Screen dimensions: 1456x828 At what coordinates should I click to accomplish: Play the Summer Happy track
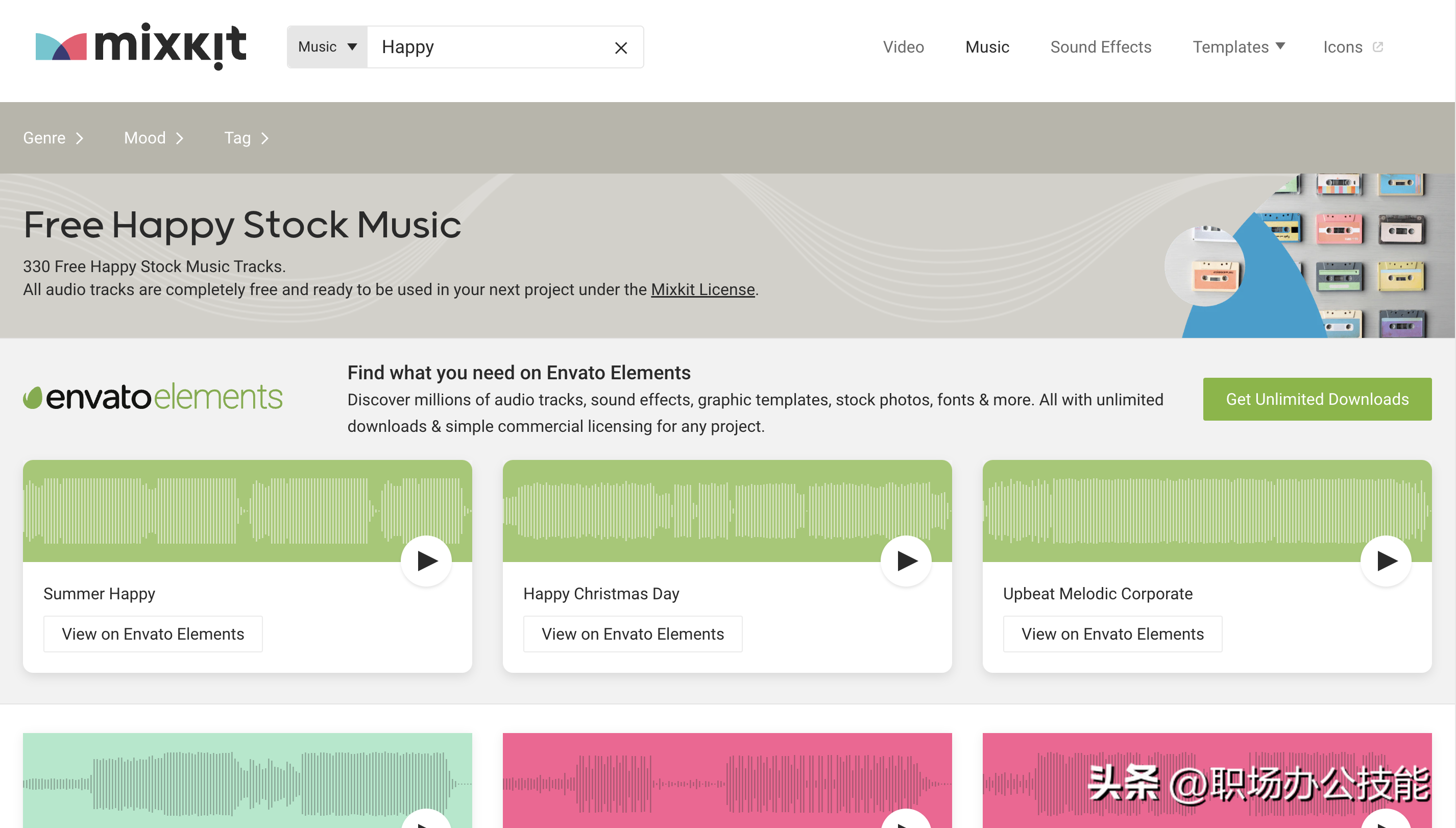coord(427,562)
